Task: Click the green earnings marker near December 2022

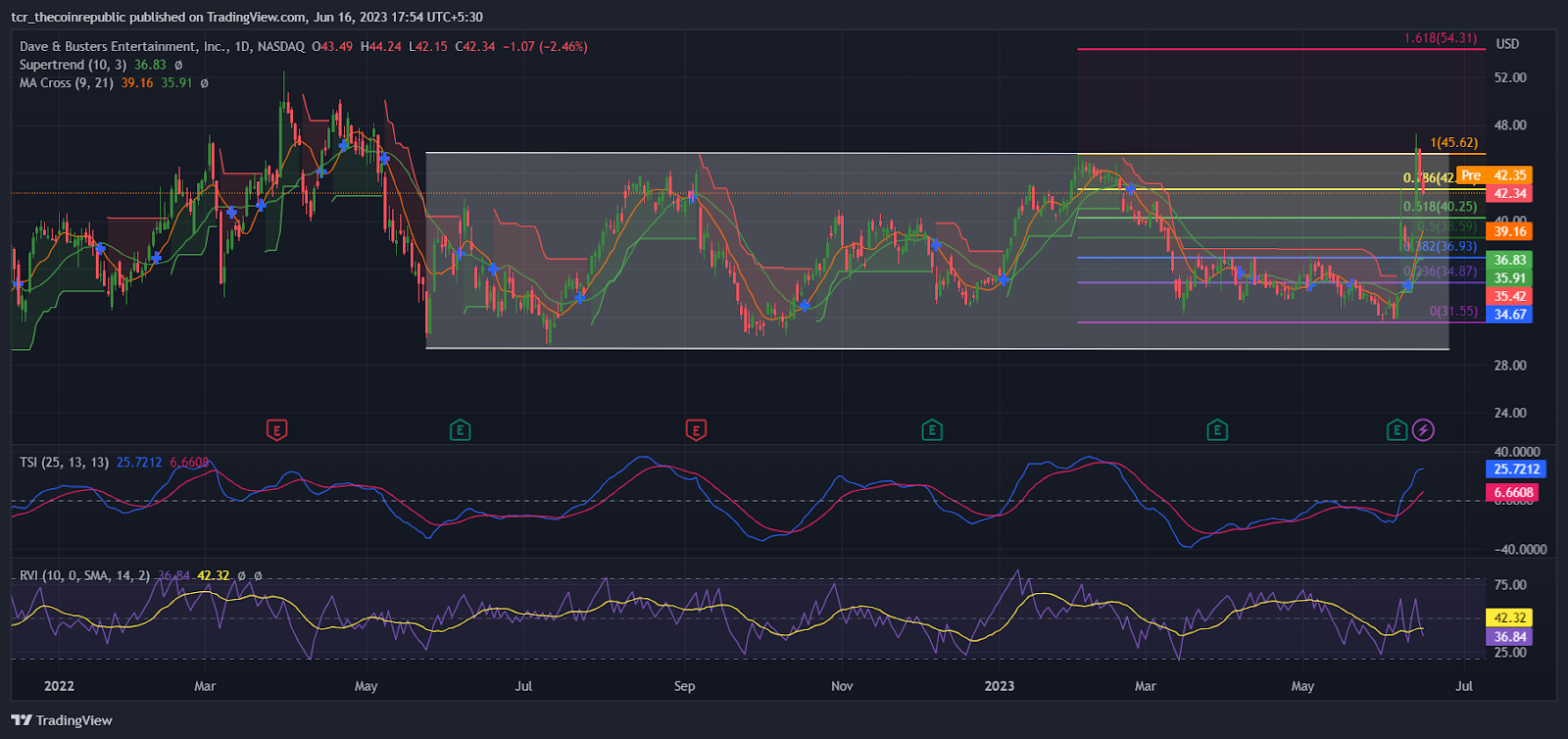Action: pos(932,429)
